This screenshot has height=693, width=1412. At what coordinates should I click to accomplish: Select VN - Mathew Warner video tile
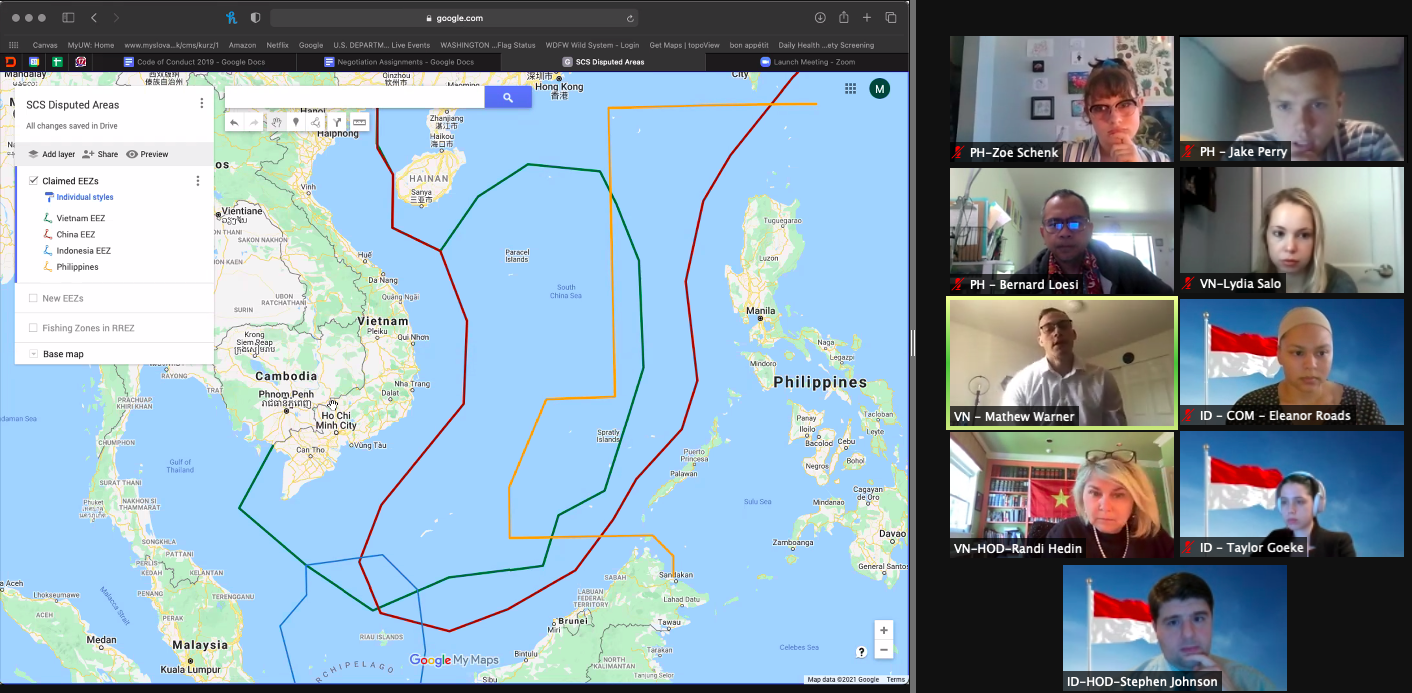(x=1062, y=363)
